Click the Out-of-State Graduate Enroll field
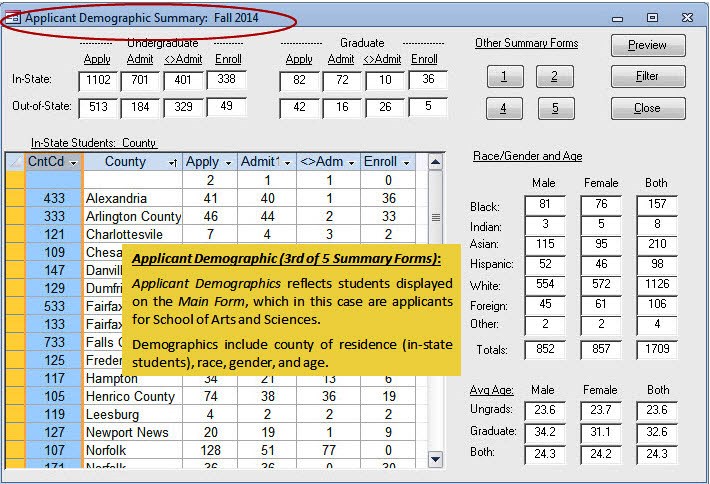This screenshot has height=484, width=710. tap(427, 107)
